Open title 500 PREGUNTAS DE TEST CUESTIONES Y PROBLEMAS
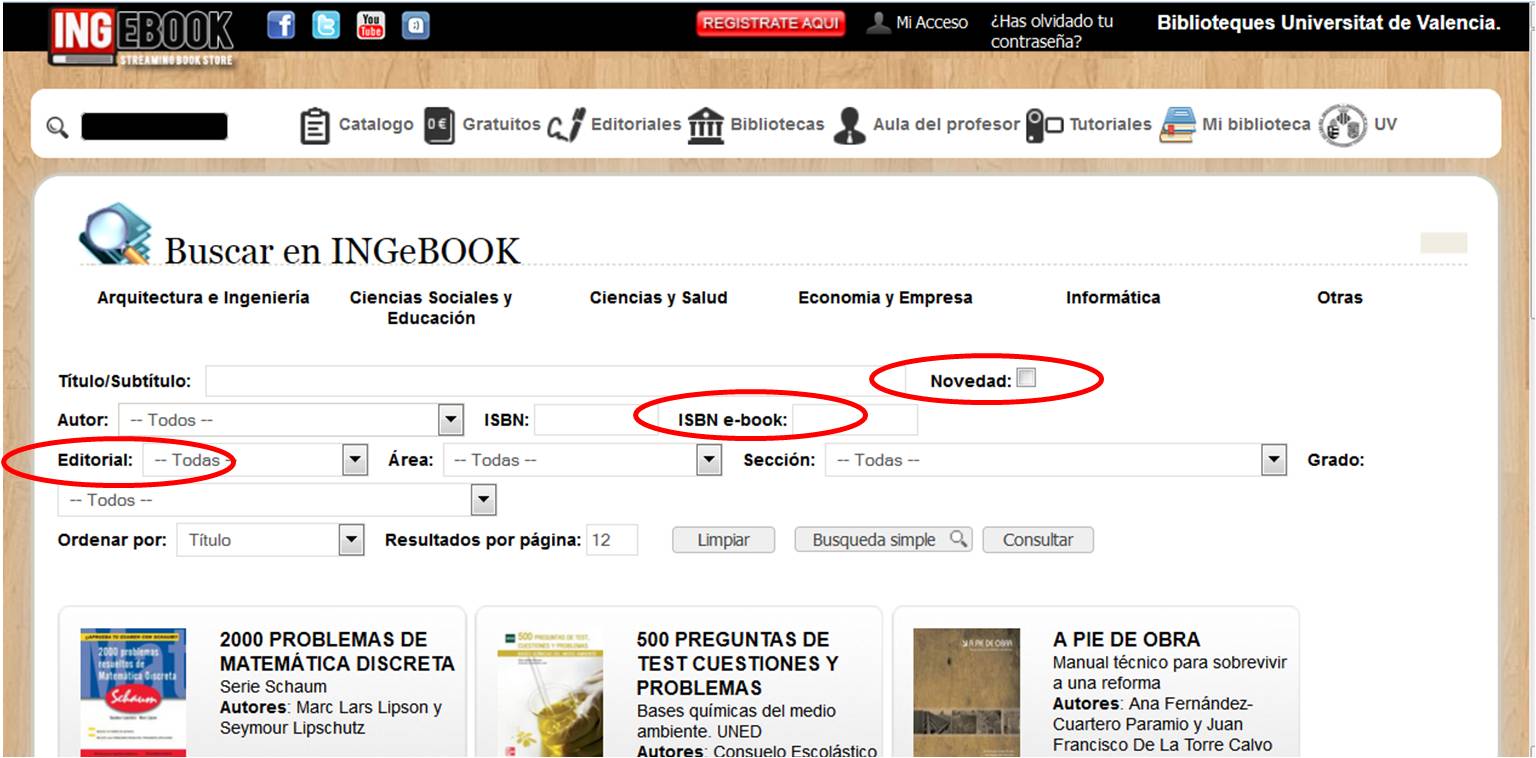1536x758 pixels. point(738,664)
